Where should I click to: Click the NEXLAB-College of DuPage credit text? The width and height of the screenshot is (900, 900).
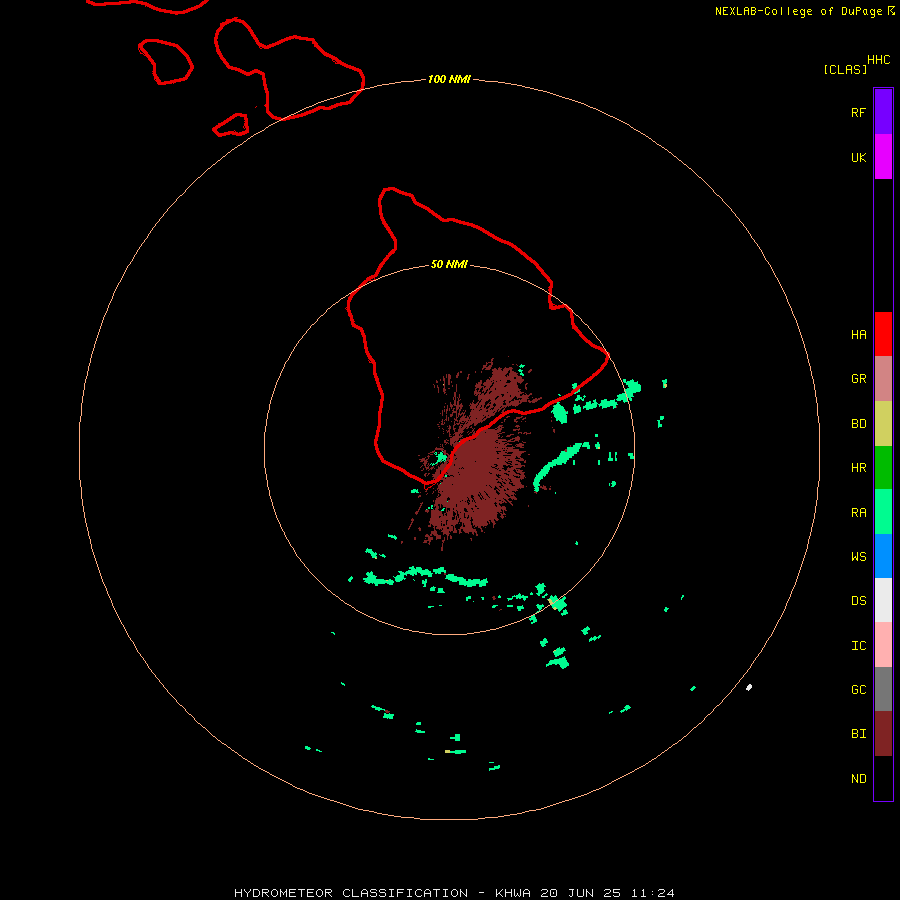click(x=799, y=11)
